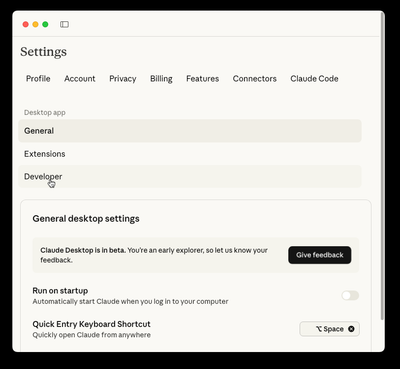
Task: Click the Quick Entry shortcut field
Action: click(x=329, y=329)
